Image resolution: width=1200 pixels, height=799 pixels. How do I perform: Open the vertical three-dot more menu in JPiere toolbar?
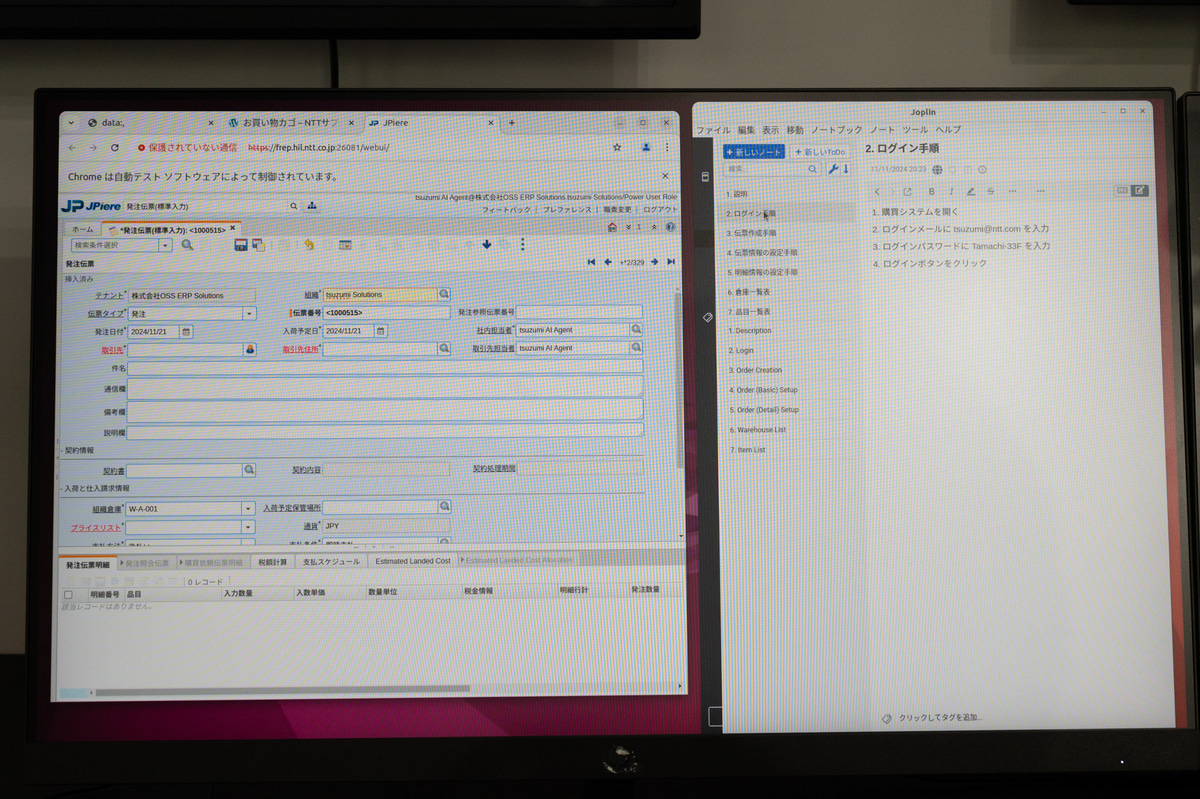[x=522, y=244]
